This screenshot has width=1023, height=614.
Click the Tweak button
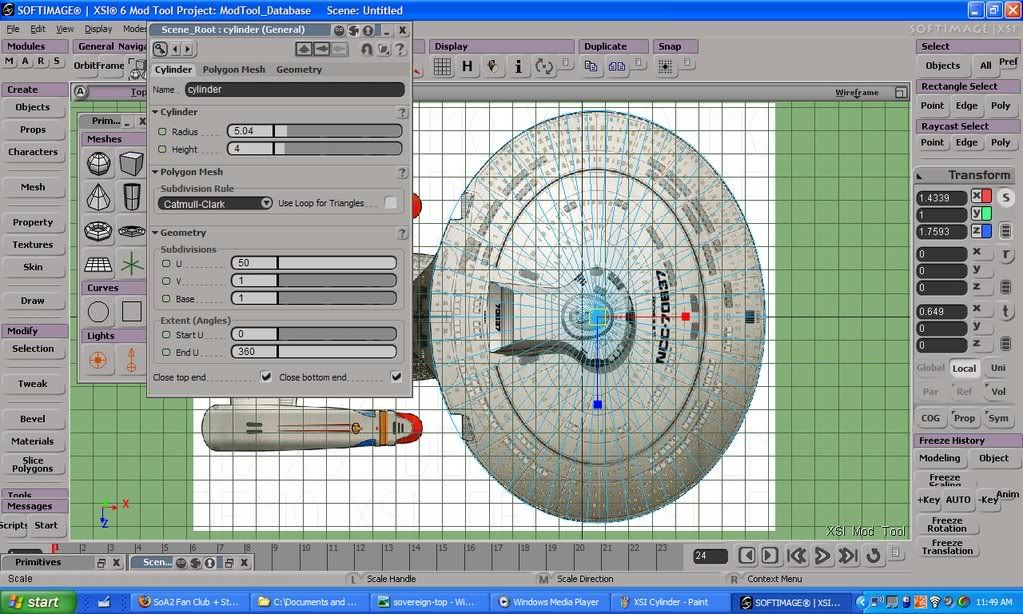point(33,384)
